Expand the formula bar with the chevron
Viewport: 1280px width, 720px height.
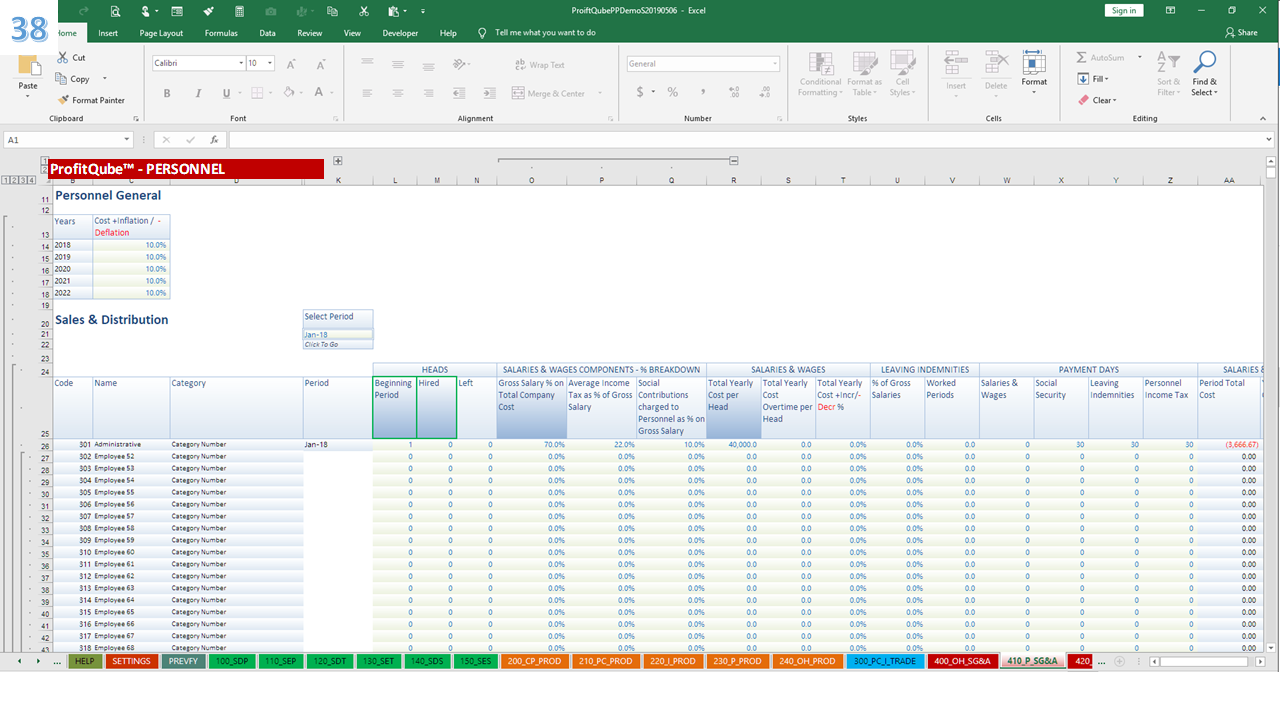click(x=1270, y=140)
